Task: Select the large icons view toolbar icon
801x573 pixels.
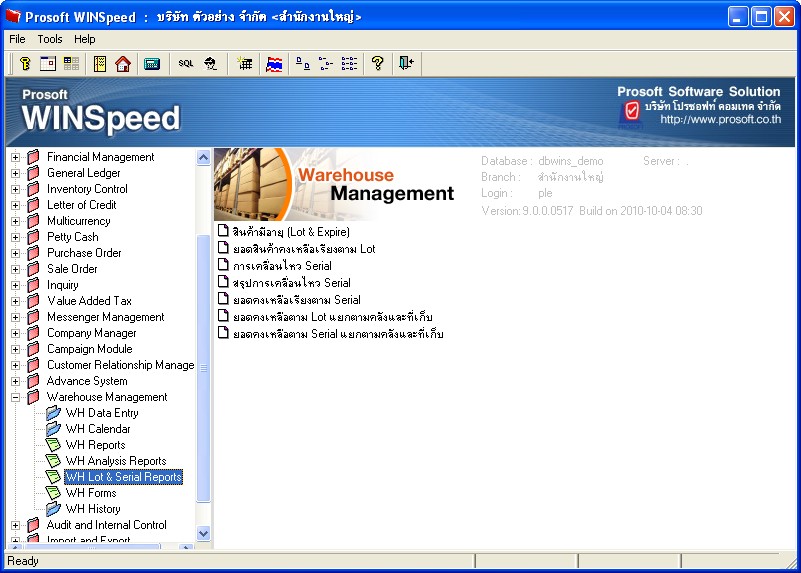Action: tap(302, 64)
